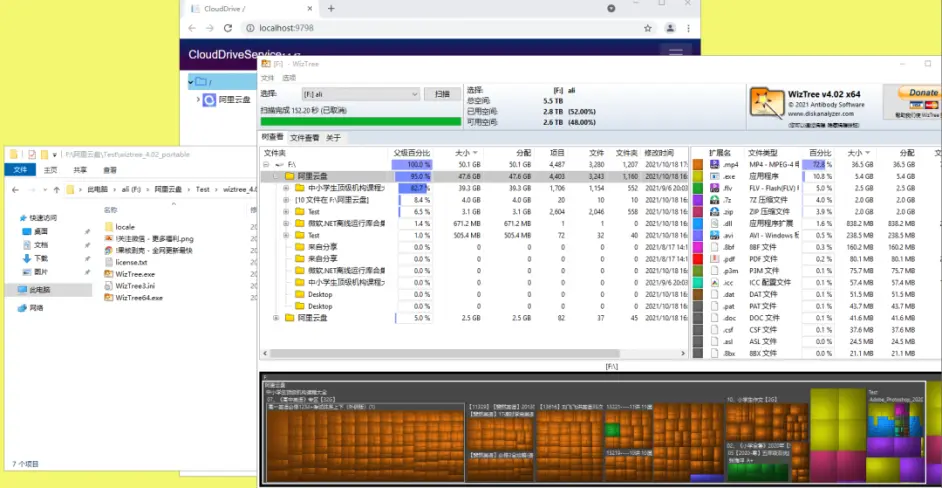Viewport: 942px width, 488px height.
Task: Click the tree view horizontal scrollbar
Action: coord(445,353)
